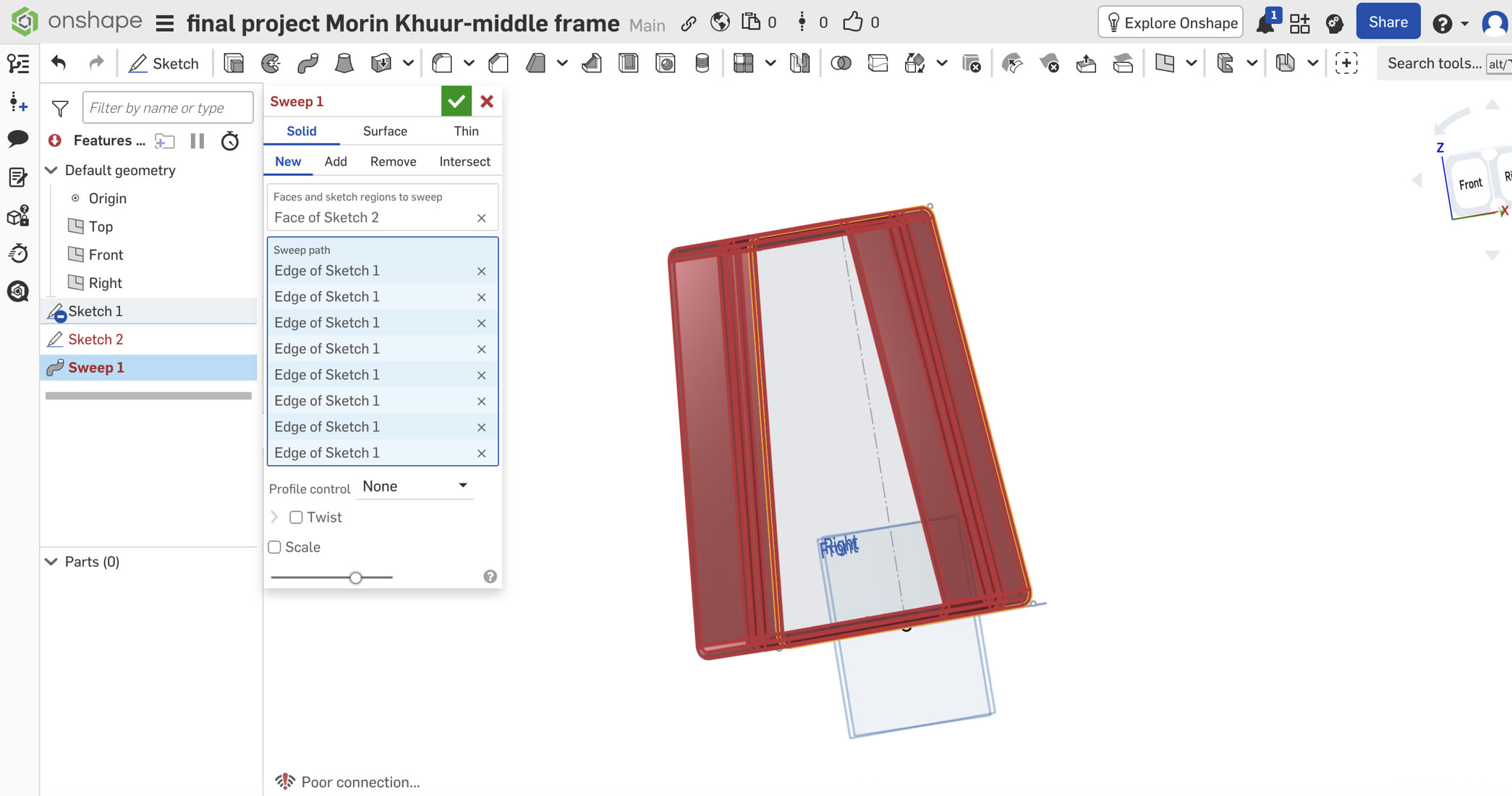
Task: Open the Linear pattern tool
Action: pos(743,63)
